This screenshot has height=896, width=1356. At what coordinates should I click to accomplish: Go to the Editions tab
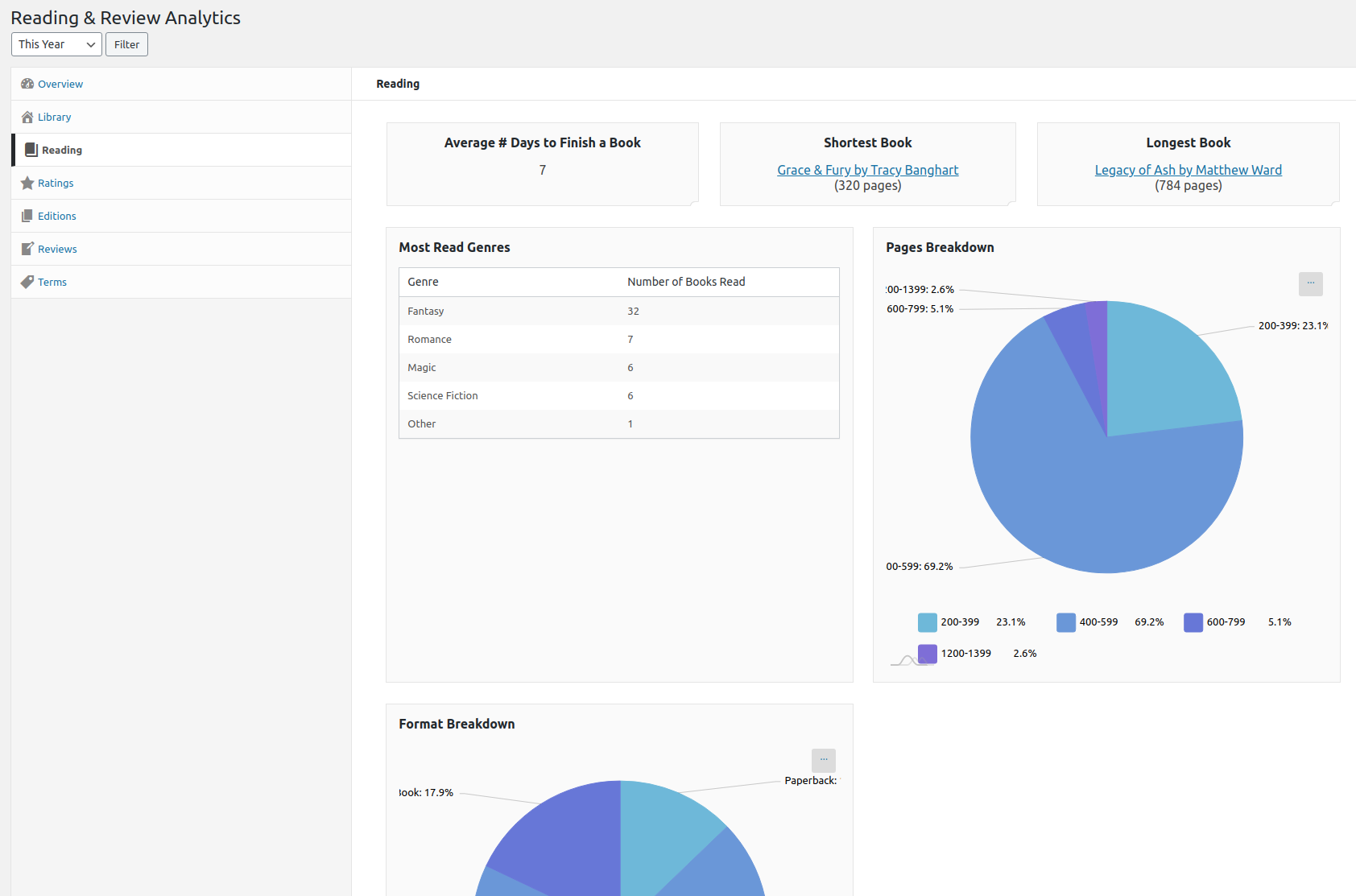(x=181, y=216)
